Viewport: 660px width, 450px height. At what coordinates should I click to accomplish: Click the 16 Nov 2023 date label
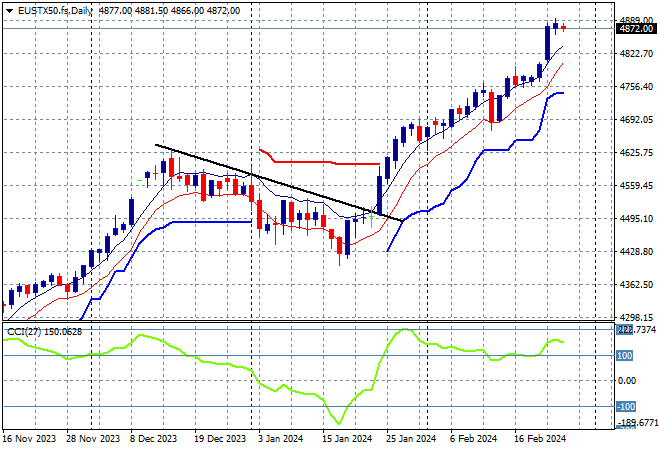pyautogui.click(x=29, y=439)
